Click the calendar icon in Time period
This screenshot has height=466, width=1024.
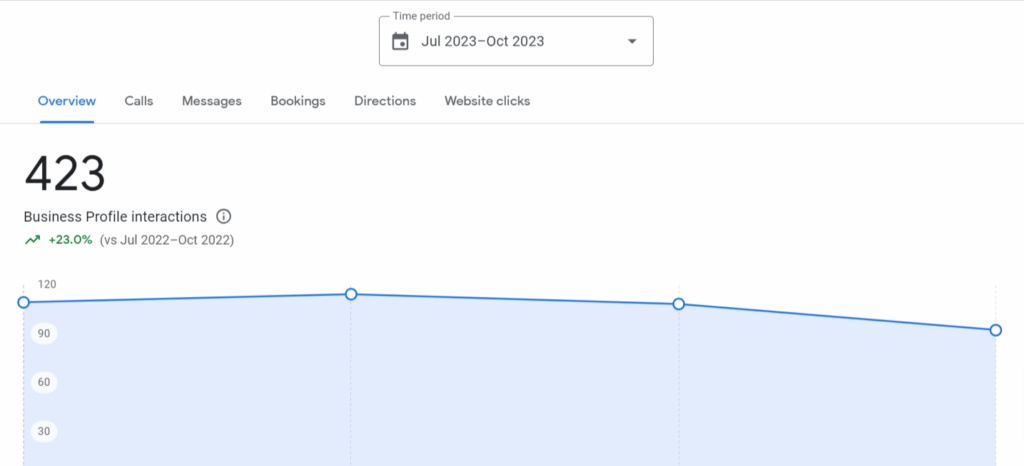coord(401,41)
